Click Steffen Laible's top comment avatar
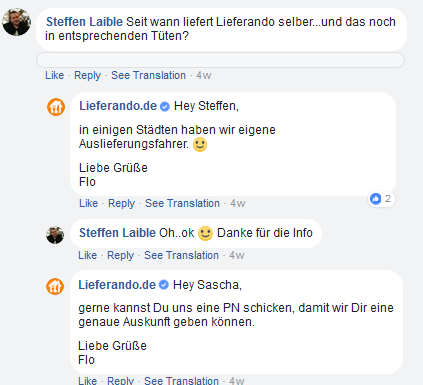423x385 pixels. (x=17, y=22)
